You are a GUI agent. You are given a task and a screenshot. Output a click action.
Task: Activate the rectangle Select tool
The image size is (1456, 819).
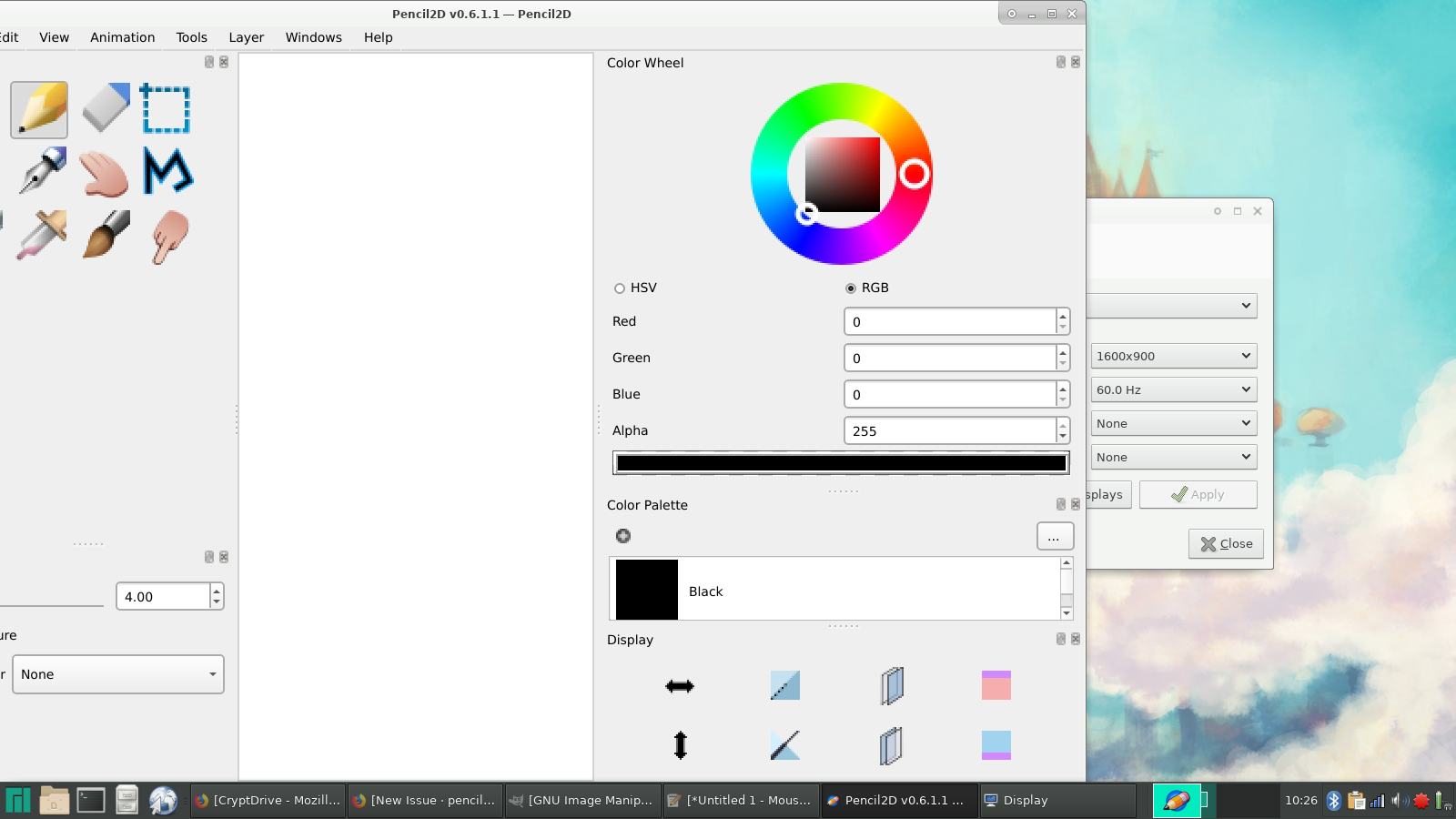tap(166, 109)
